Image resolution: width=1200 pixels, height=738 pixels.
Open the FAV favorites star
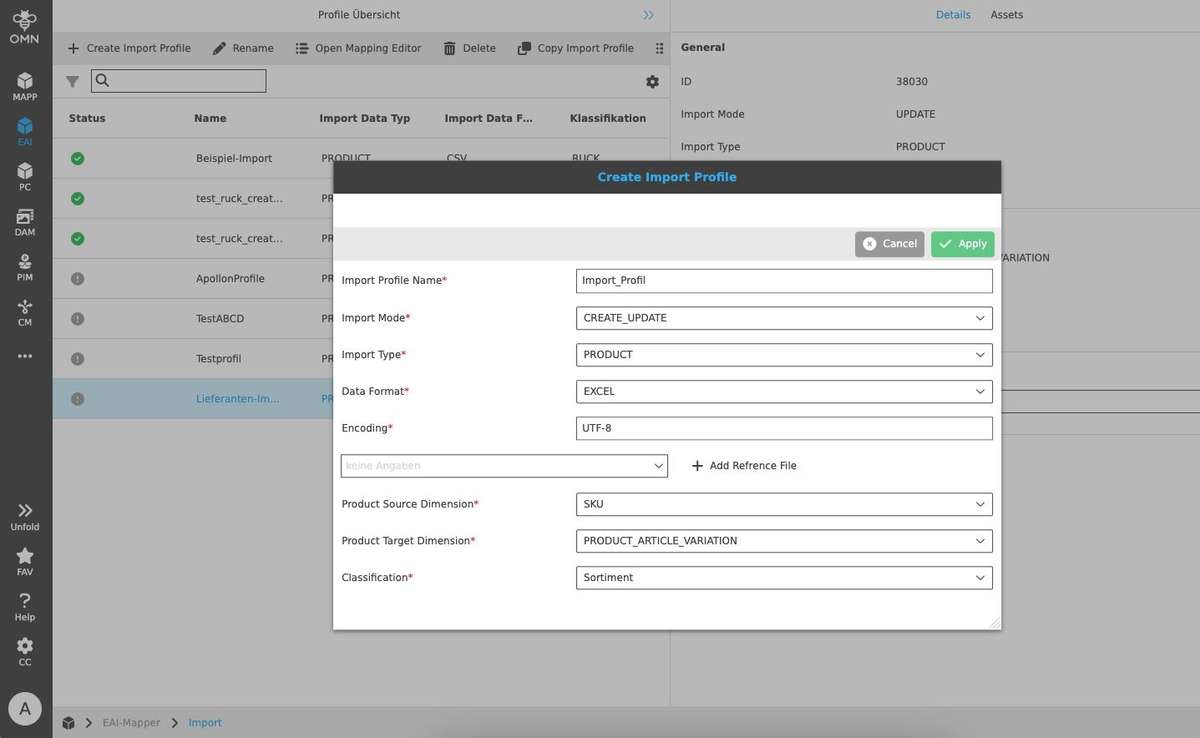tap(25, 562)
